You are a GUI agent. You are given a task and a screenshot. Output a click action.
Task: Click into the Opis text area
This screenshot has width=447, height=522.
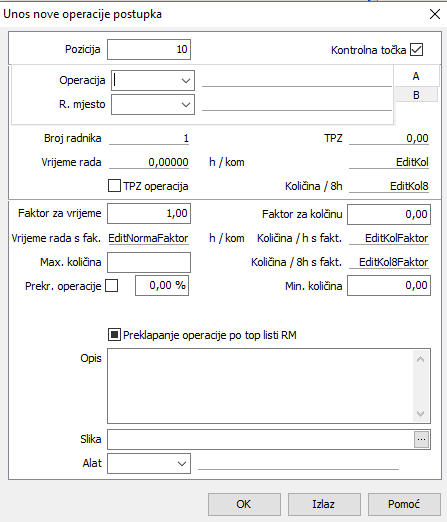(x=260, y=386)
